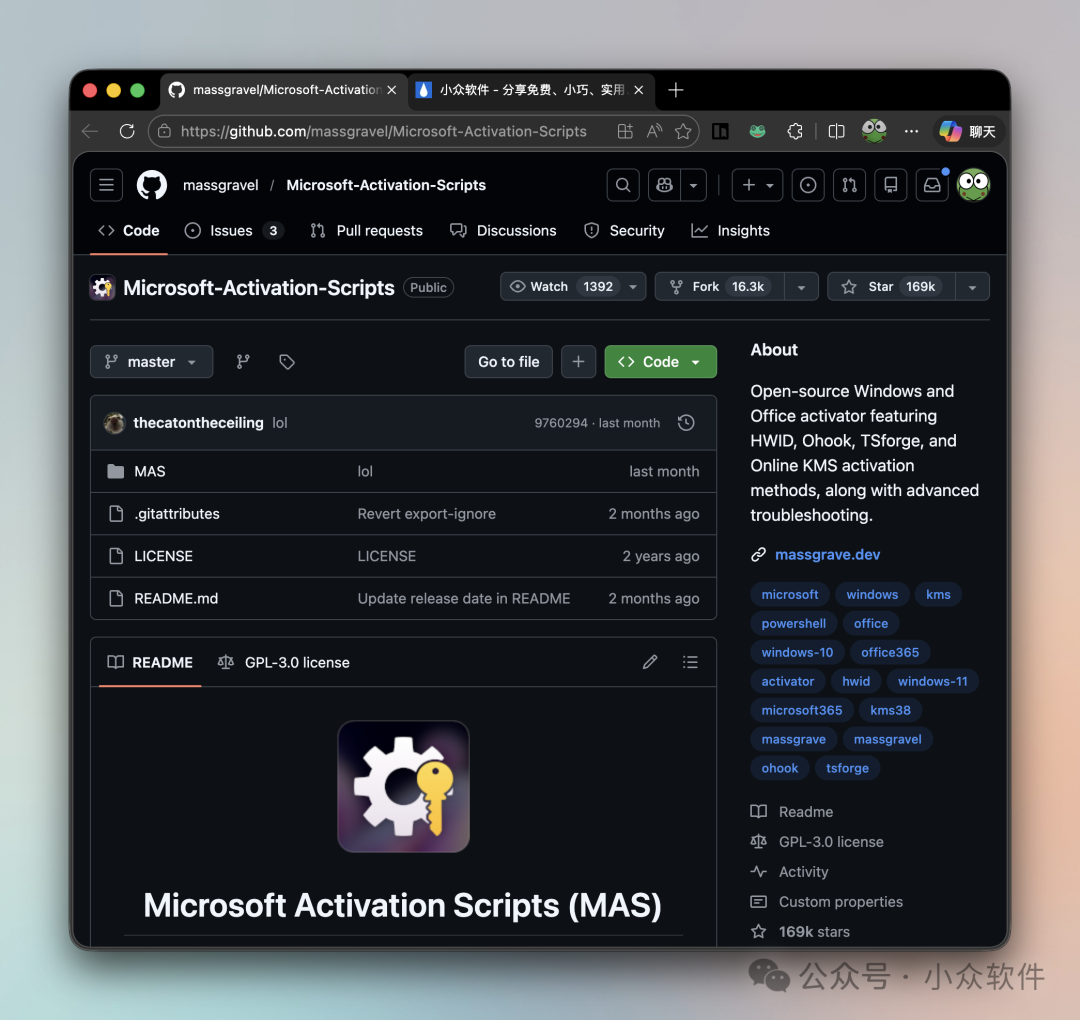Open the master branch dropdown
1080x1020 pixels.
151,361
